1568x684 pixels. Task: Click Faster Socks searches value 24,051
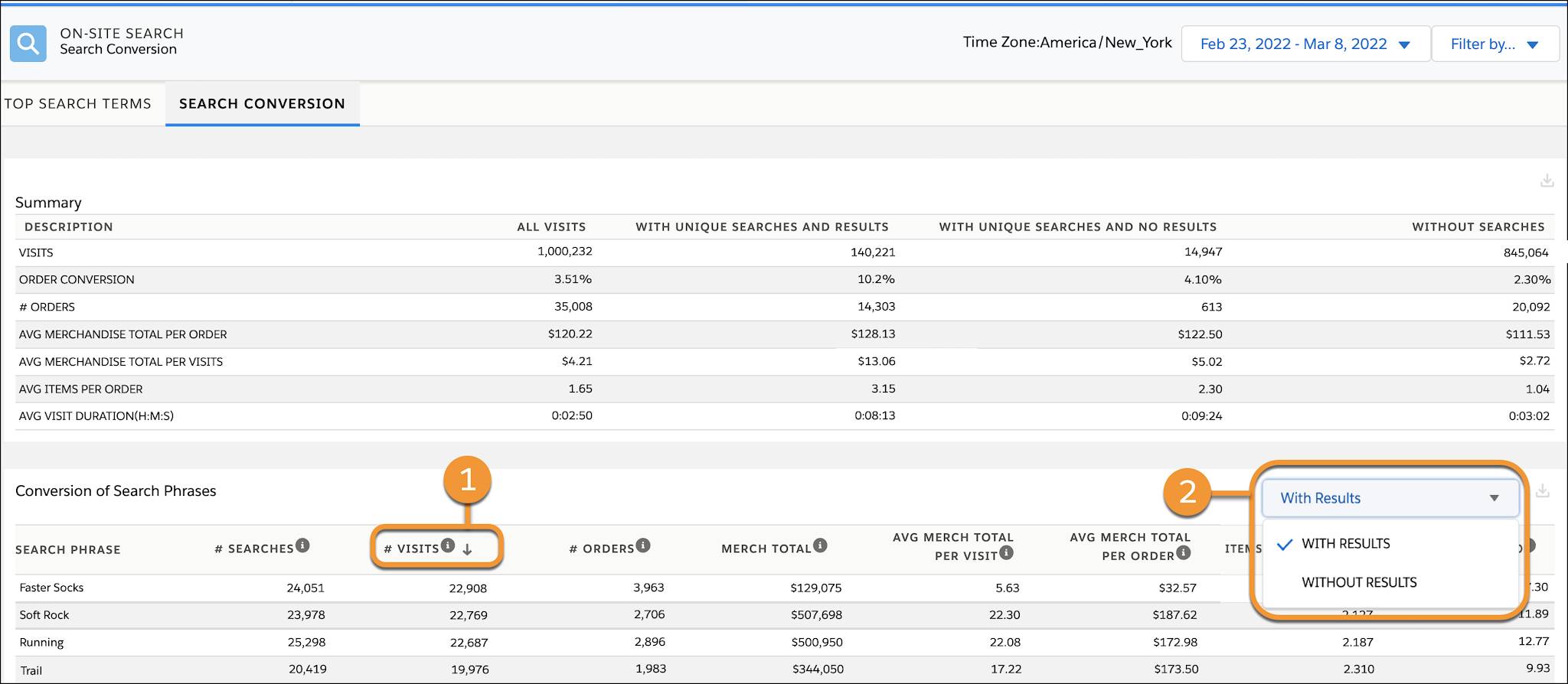[305, 588]
